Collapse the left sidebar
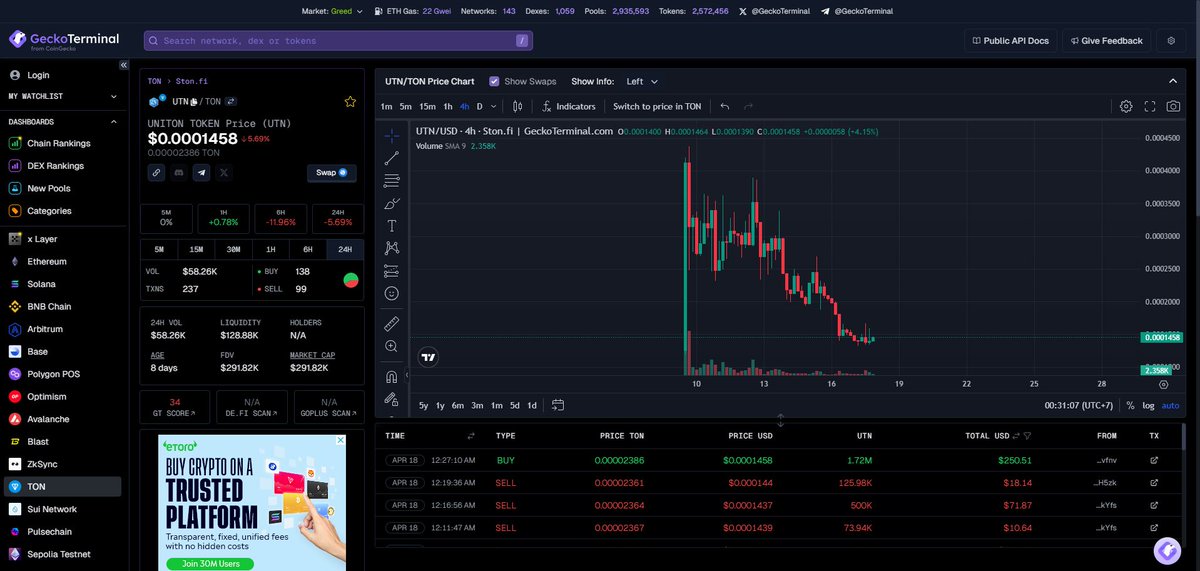This screenshot has height=571, width=1200. tap(124, 65)
